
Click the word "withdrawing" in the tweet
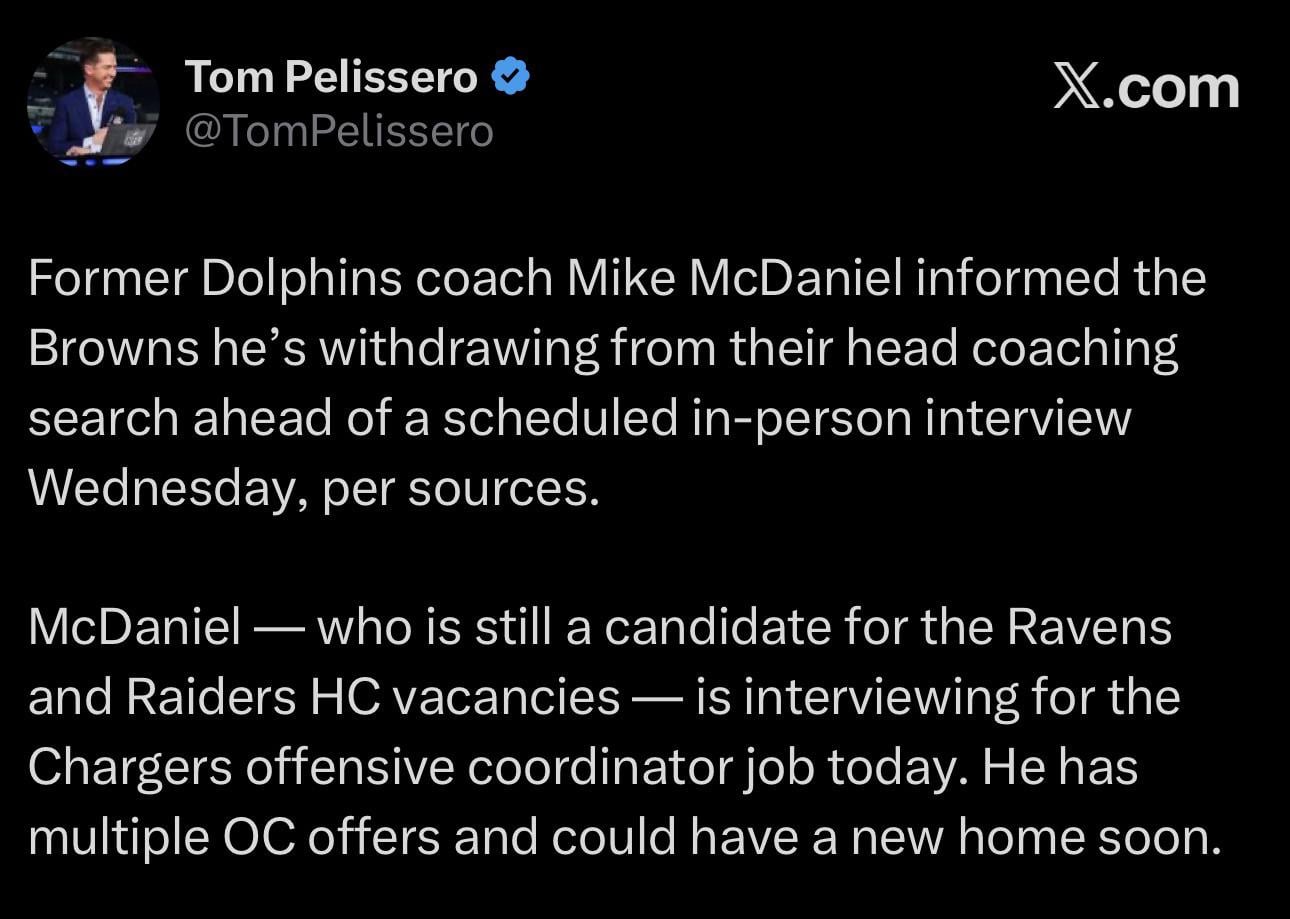click(459, 349)
